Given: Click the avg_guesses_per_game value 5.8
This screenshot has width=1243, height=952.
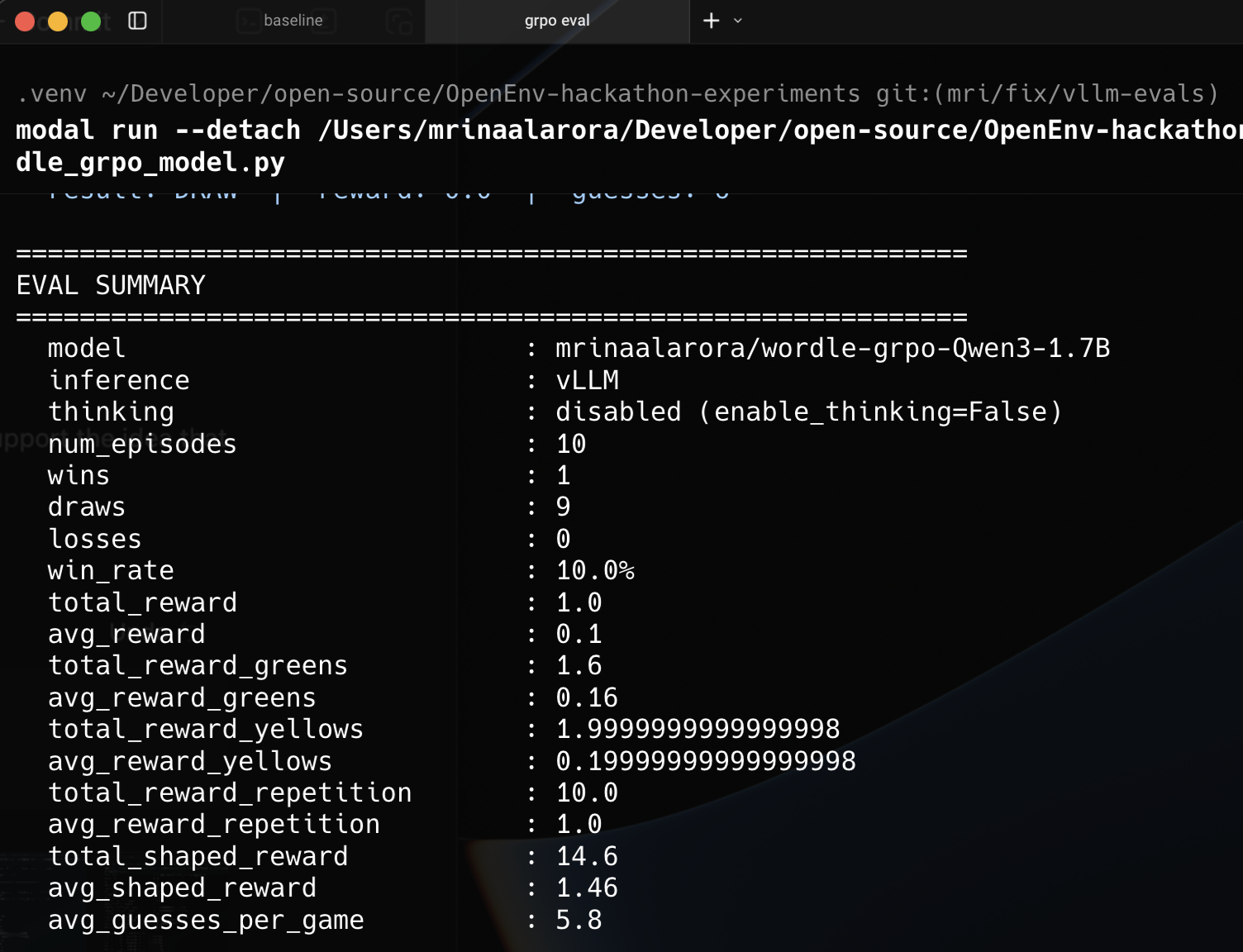Looking at the screenshot, I should pos(579,920).
